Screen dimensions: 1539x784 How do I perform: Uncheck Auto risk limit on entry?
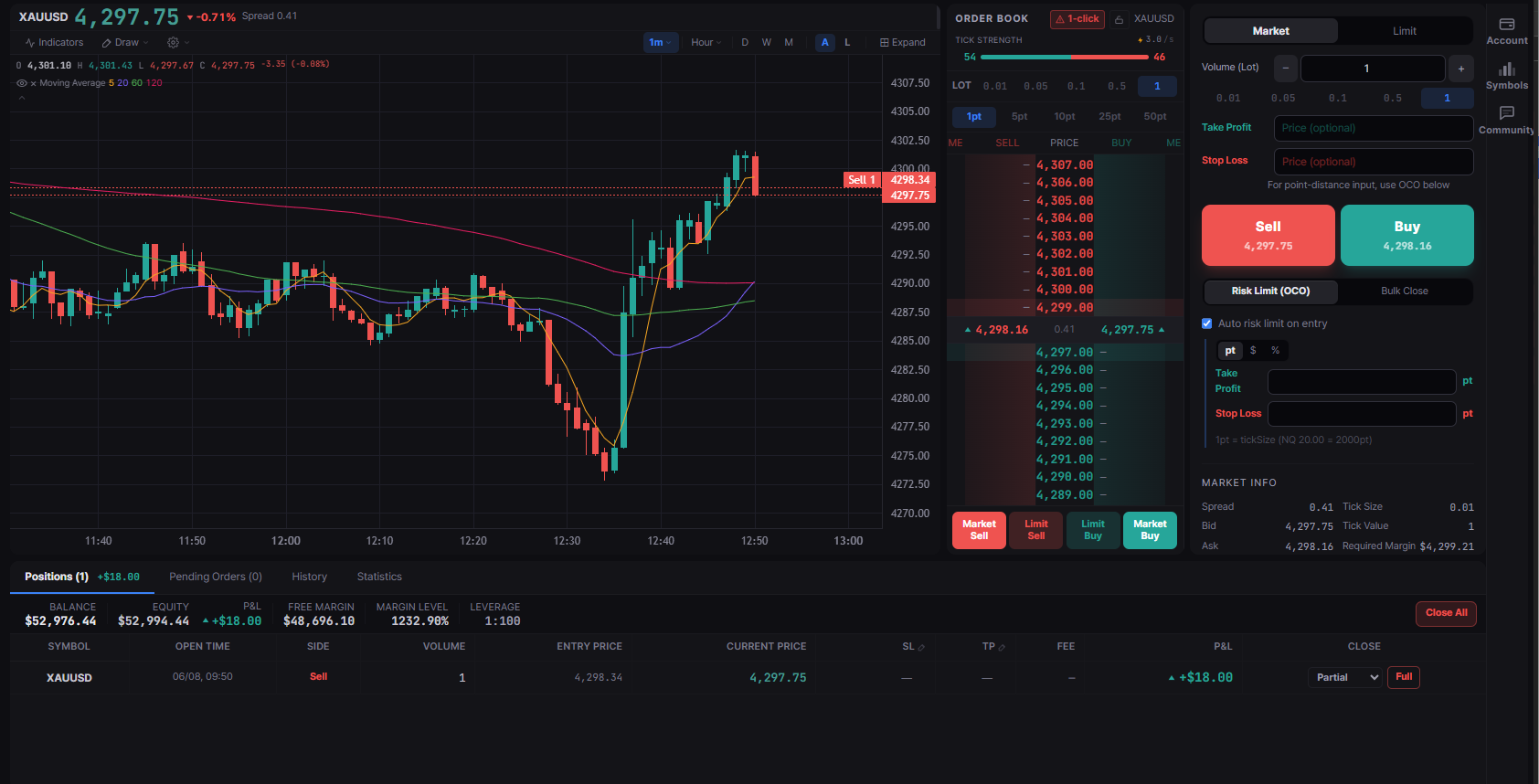[1206, 323]
